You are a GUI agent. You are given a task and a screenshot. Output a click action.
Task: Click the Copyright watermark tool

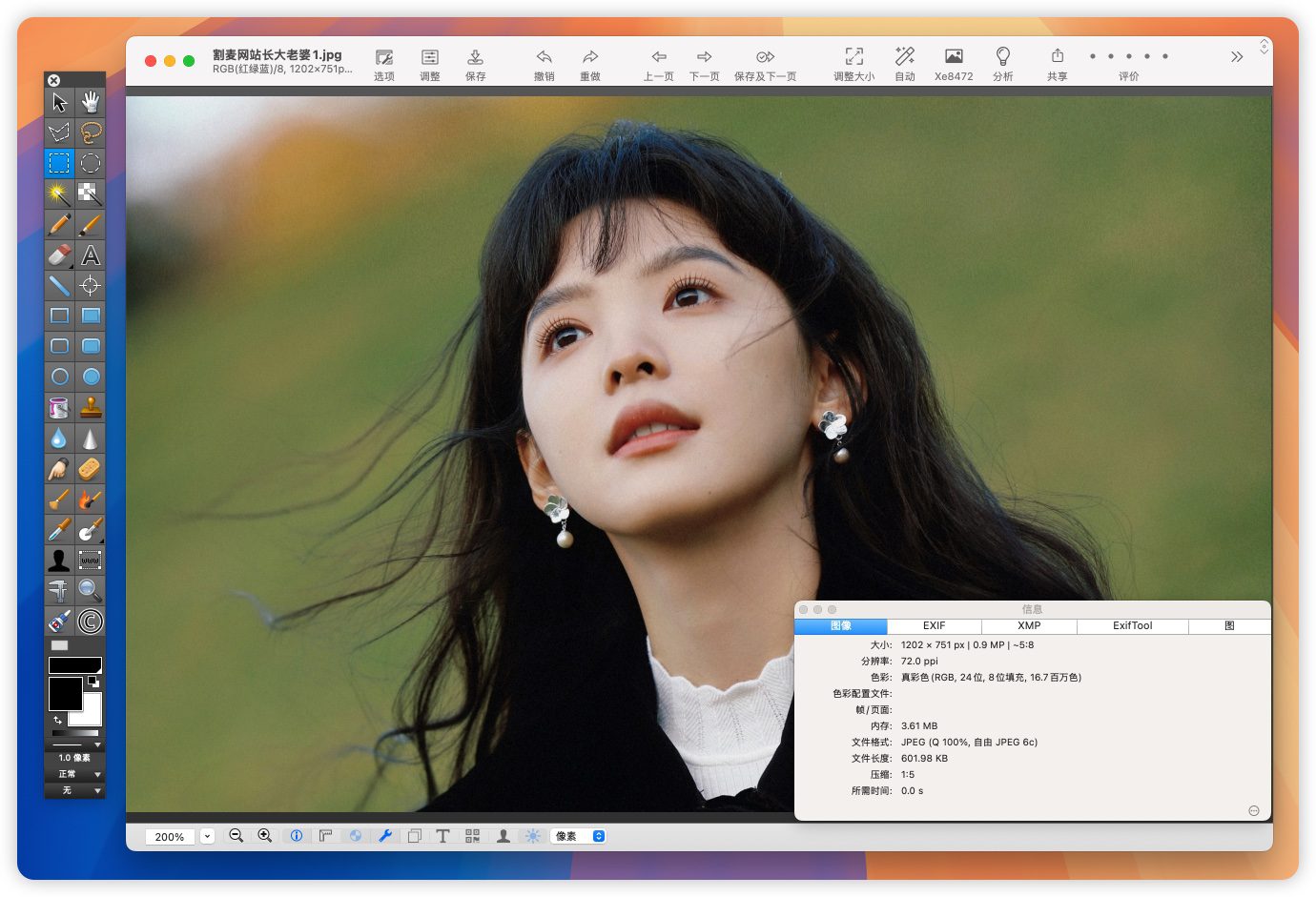91,622
